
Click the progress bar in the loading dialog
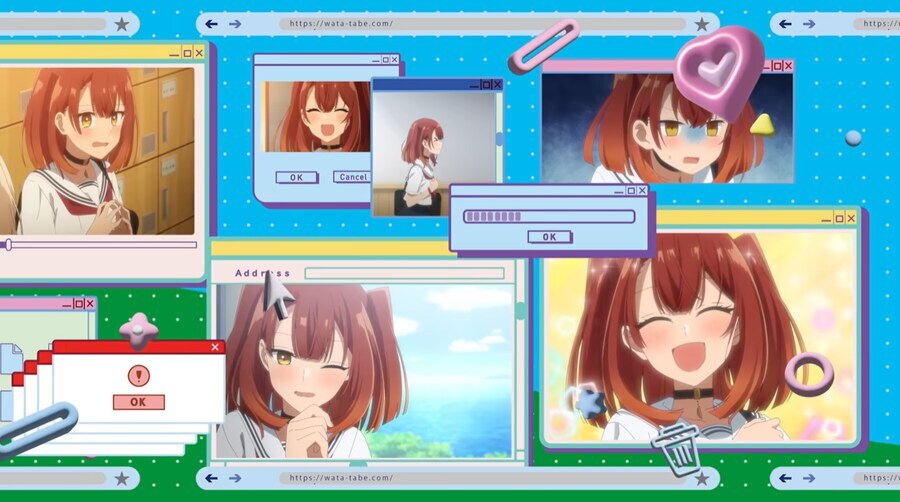click(x=549, y=216)
